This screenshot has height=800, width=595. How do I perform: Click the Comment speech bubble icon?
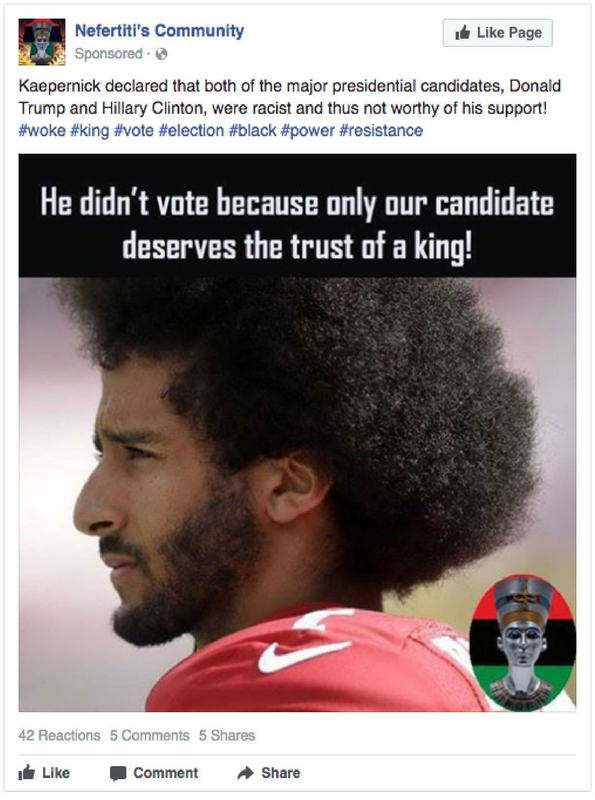[x=118, y=773]
